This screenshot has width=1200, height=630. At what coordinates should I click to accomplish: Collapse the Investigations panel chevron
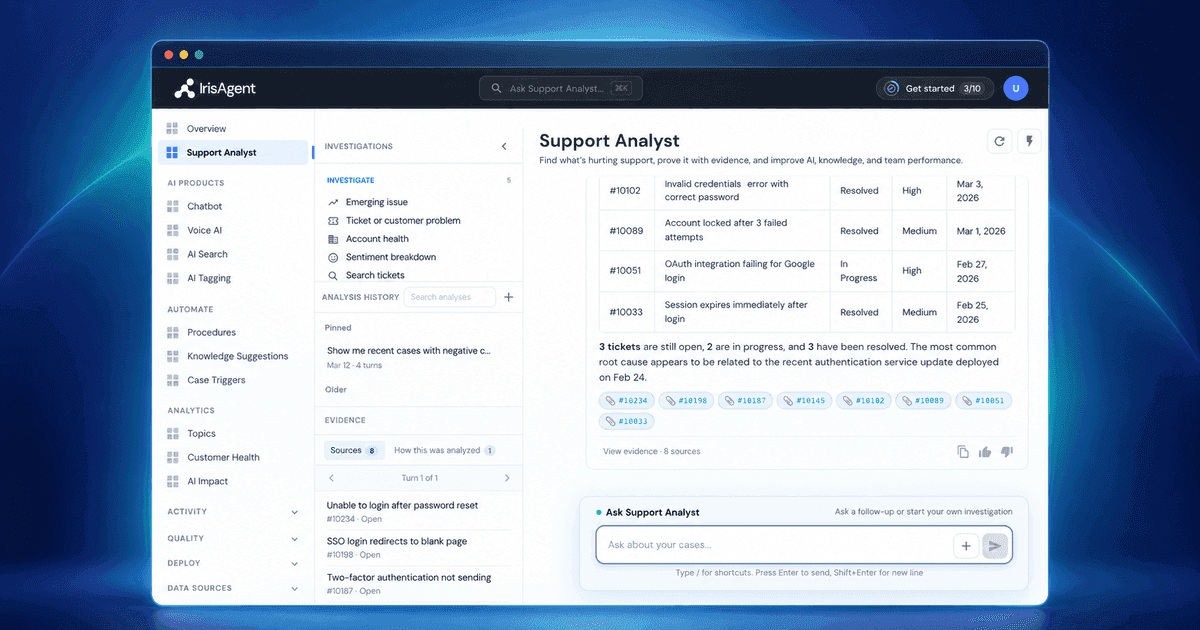click(x=504, y=147)
